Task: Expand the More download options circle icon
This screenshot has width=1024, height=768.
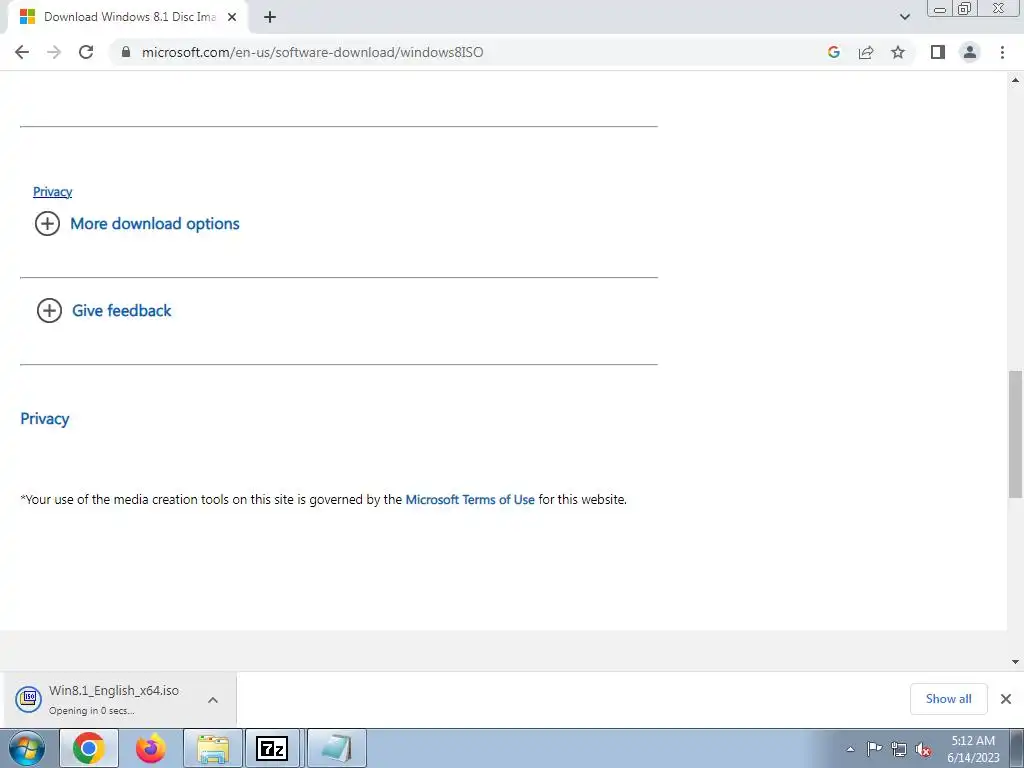Action: (x=47, y=223)
